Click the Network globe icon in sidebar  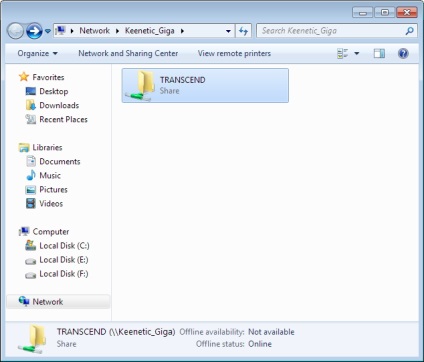[24, 301]
